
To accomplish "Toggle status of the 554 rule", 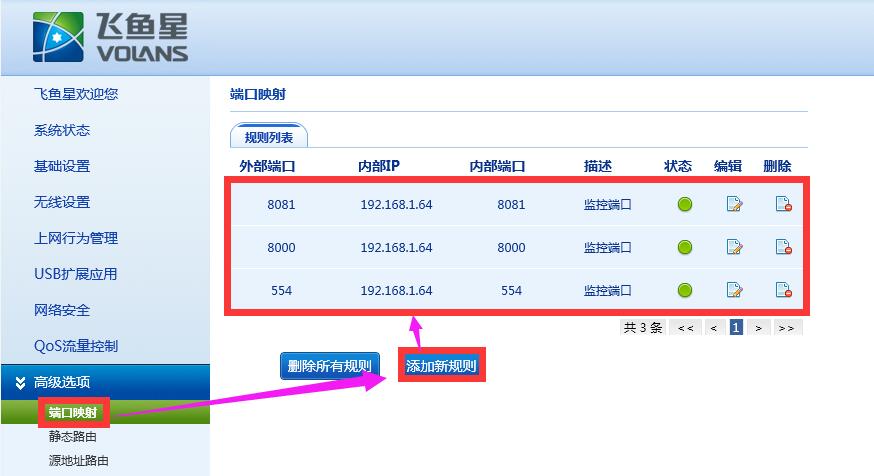I will 685,290.
